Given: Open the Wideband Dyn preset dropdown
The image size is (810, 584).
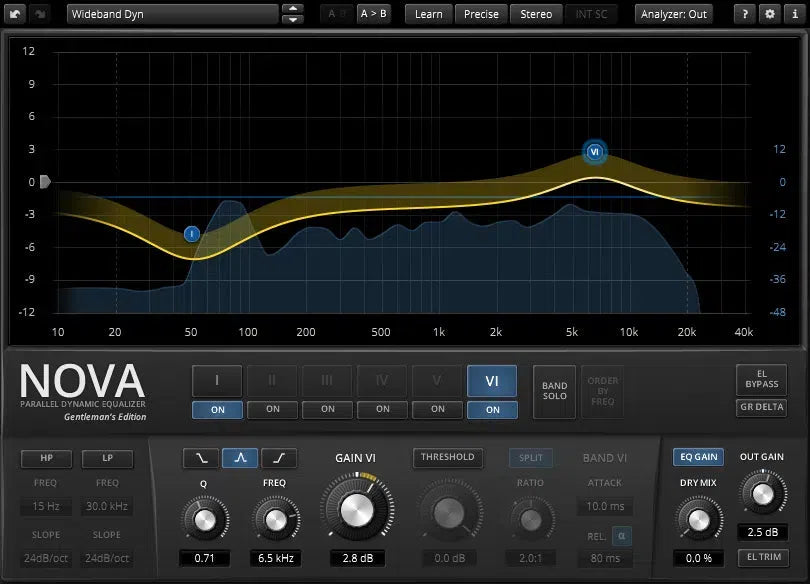Looking at the screenshot, I should tap(172, 14).
